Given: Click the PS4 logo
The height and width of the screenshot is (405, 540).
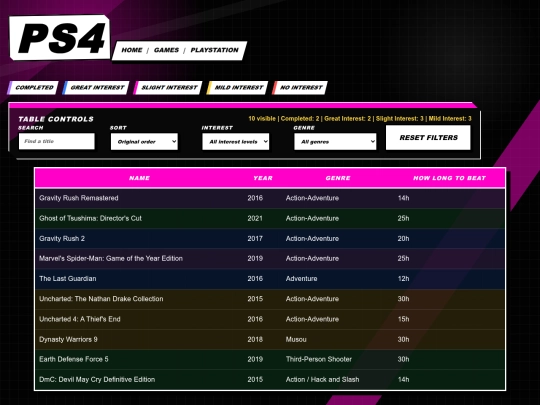Looking at the screenshot, I should (x=60, y=37).
